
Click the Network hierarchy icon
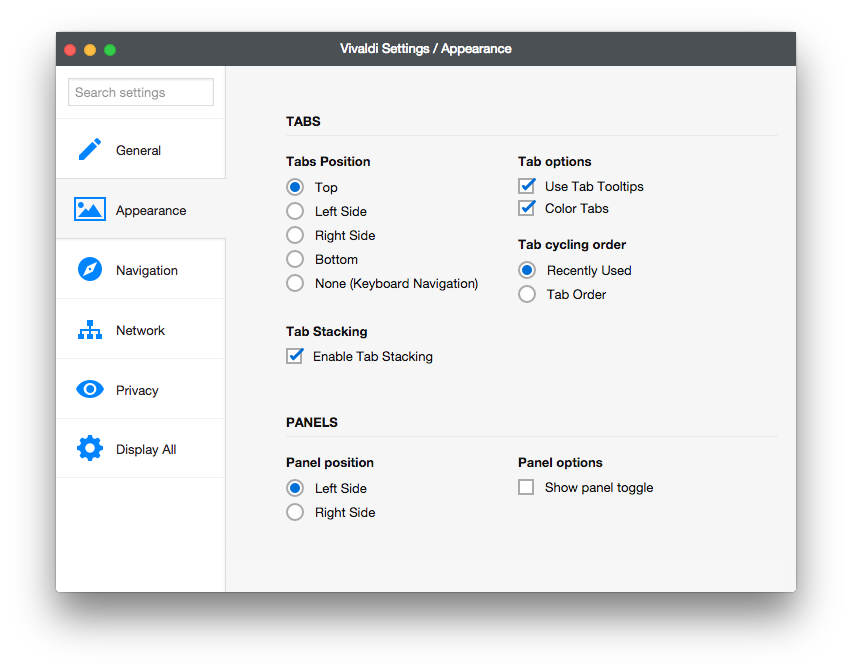90,330
